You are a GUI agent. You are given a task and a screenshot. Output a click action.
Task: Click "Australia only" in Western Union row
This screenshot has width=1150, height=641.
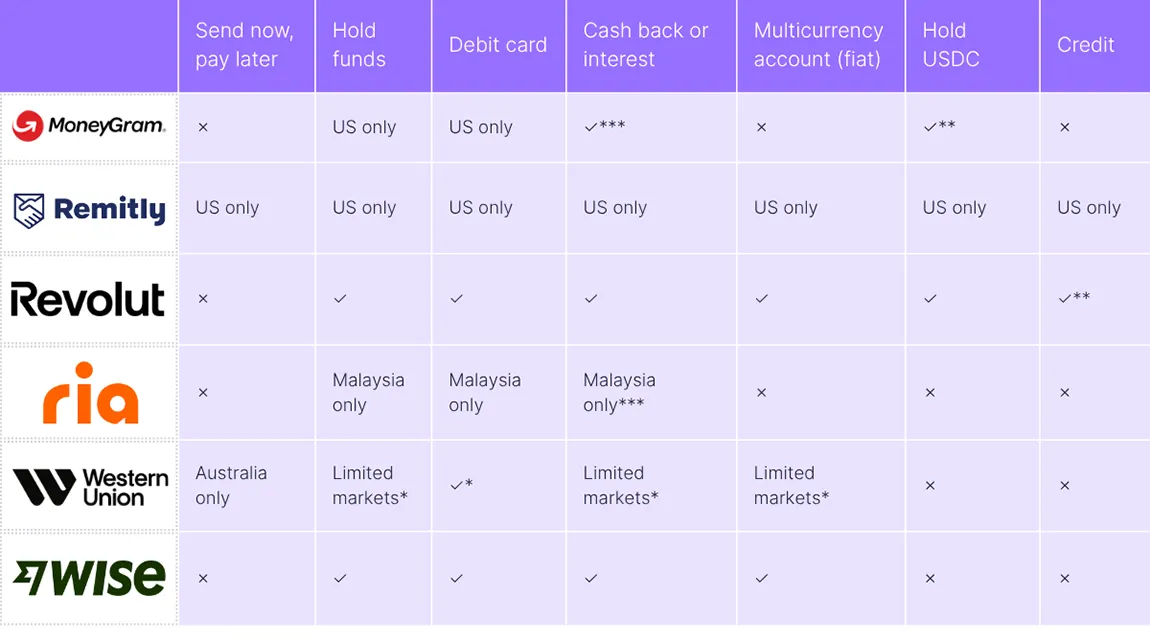[231, 485]
